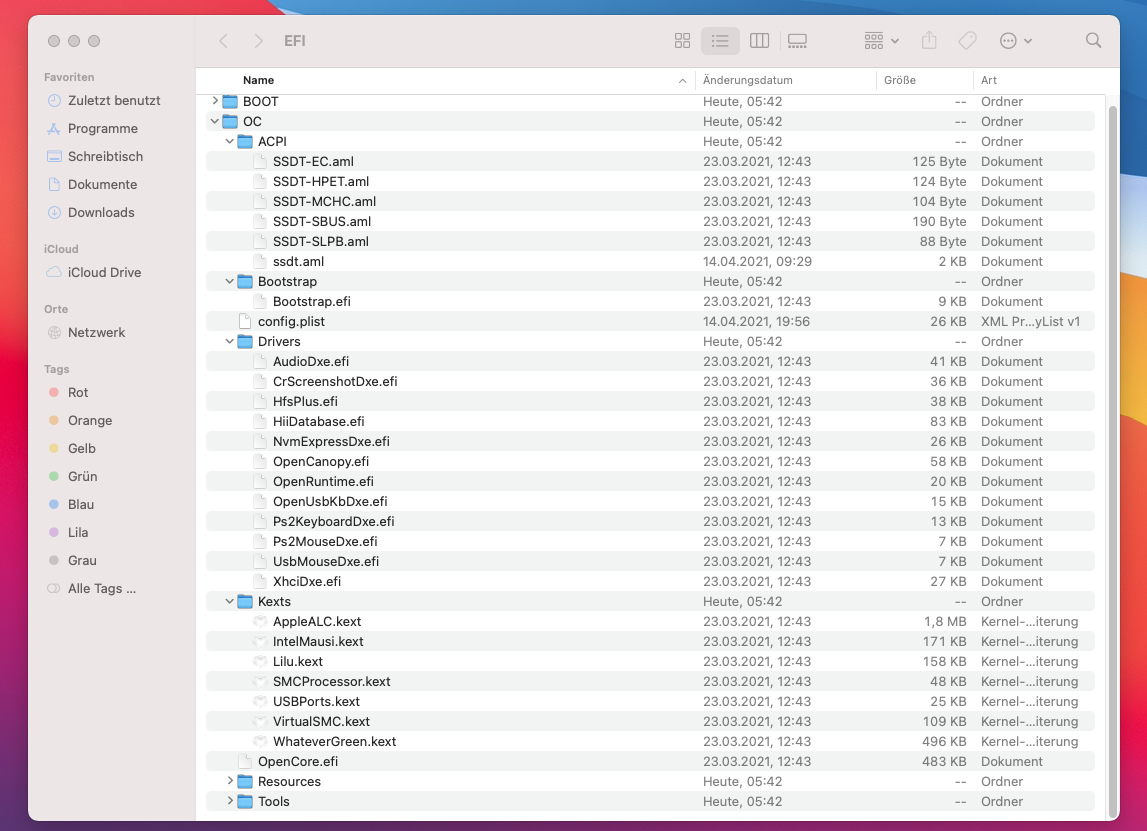
Task: Click the Share toolbar button
Action: tap(929, 40)
